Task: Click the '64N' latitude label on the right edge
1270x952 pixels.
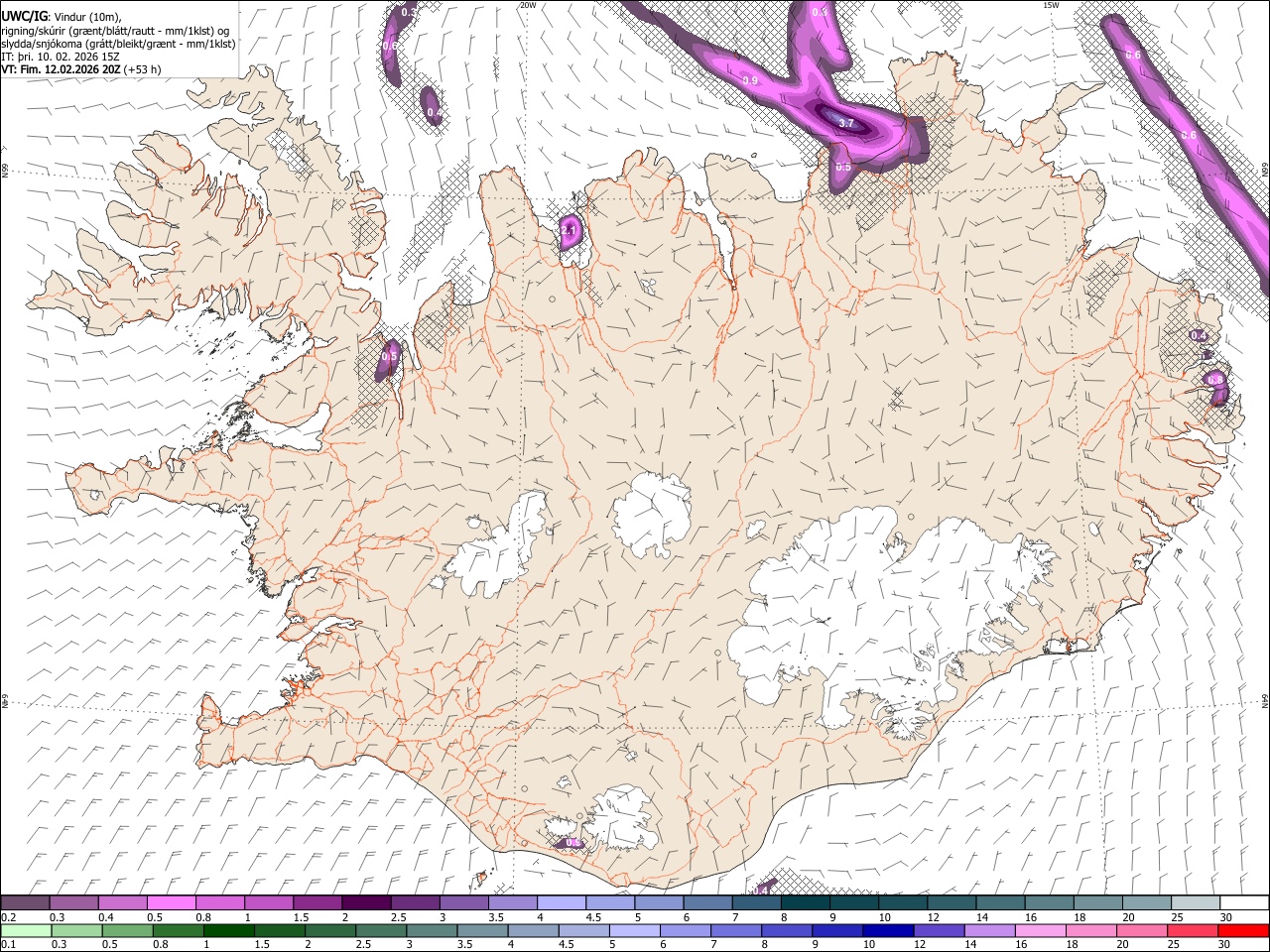Action: tap(1265, 700)
